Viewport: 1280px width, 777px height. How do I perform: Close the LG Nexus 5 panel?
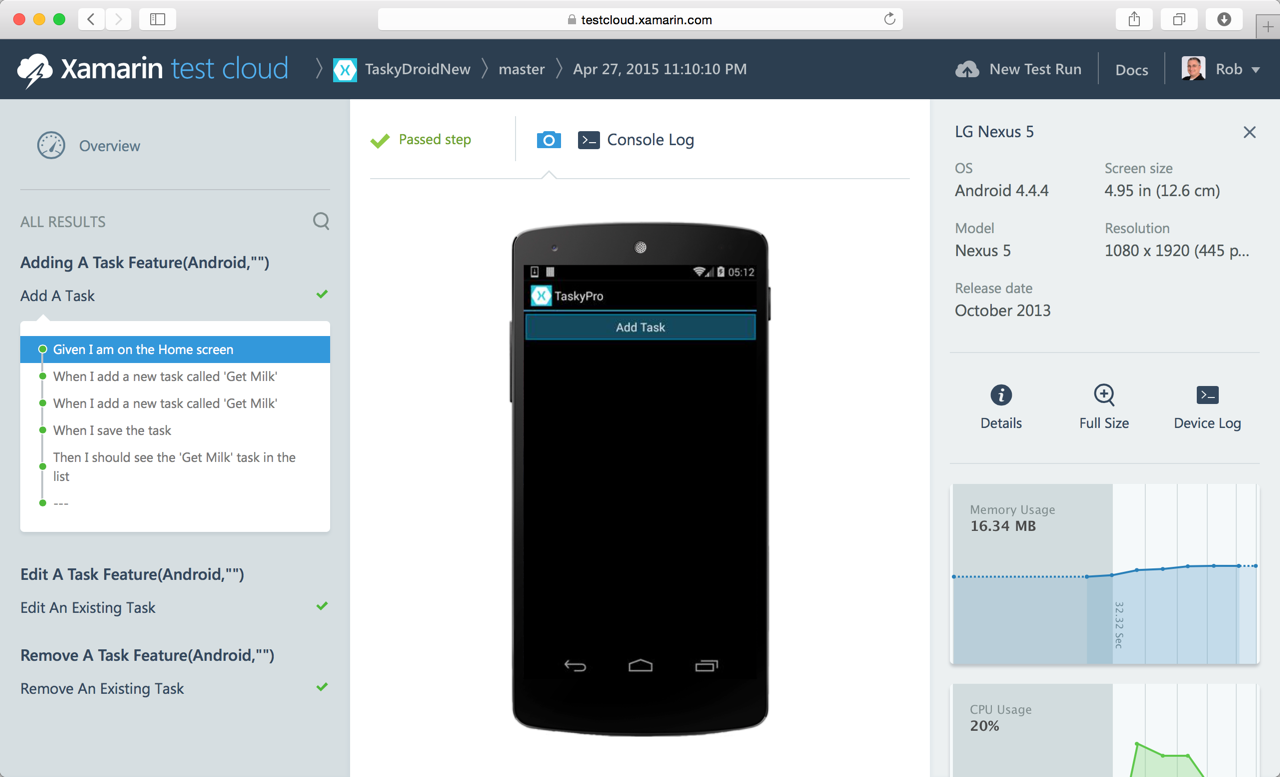(x=1249, y=132)
